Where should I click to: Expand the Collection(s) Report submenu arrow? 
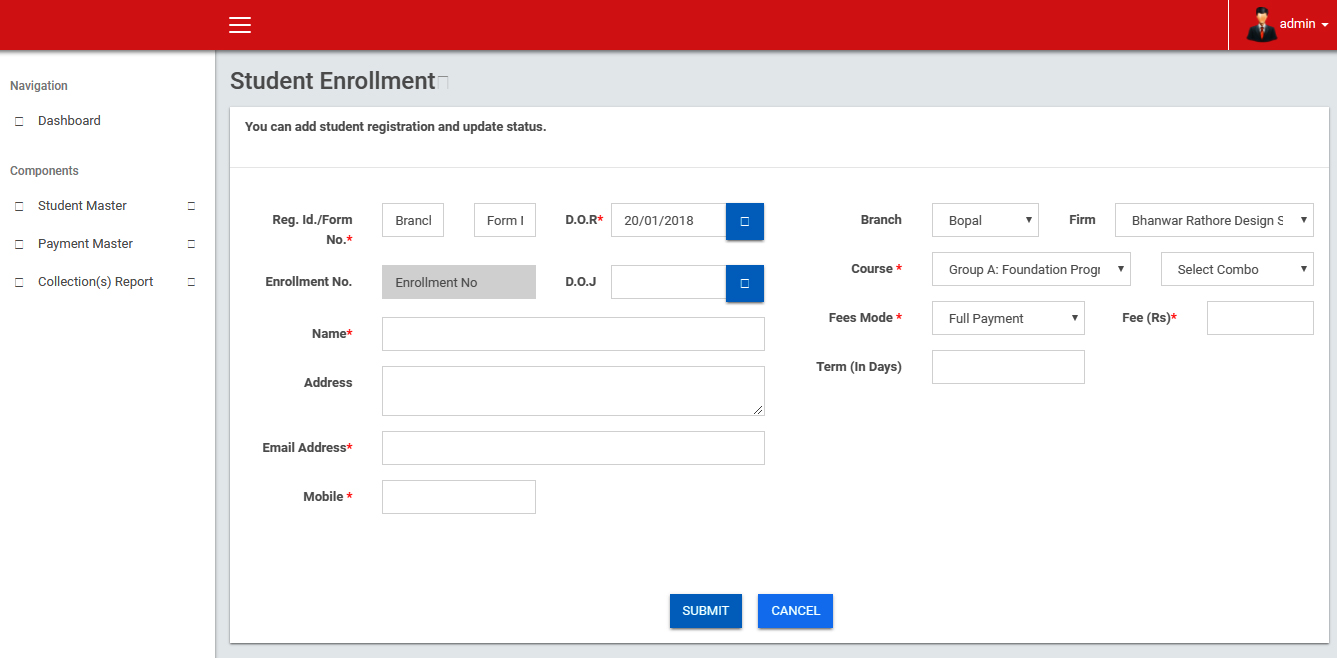[x=191, y=282]
